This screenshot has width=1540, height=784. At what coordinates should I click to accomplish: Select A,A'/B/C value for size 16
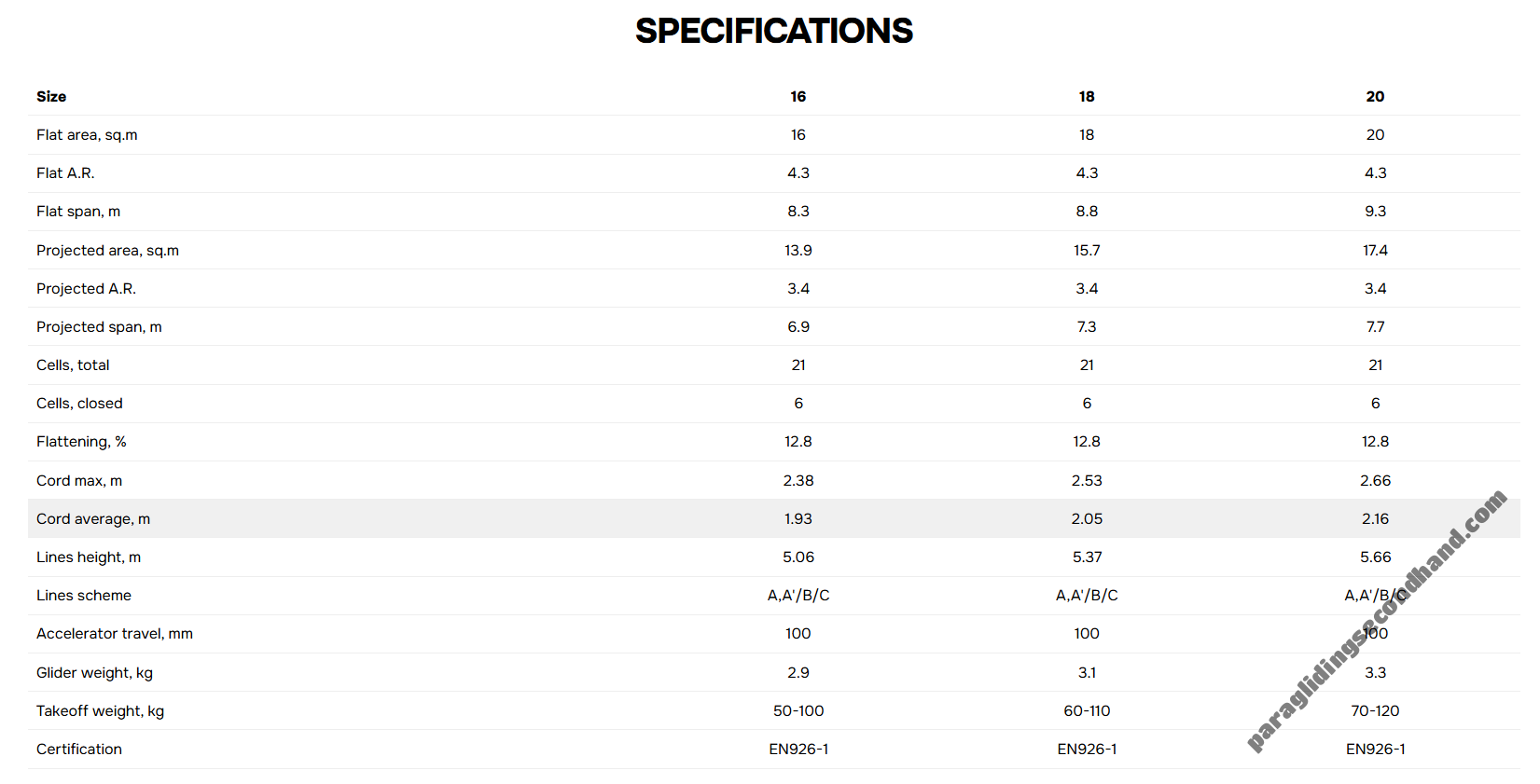click(x=798, y=596)
